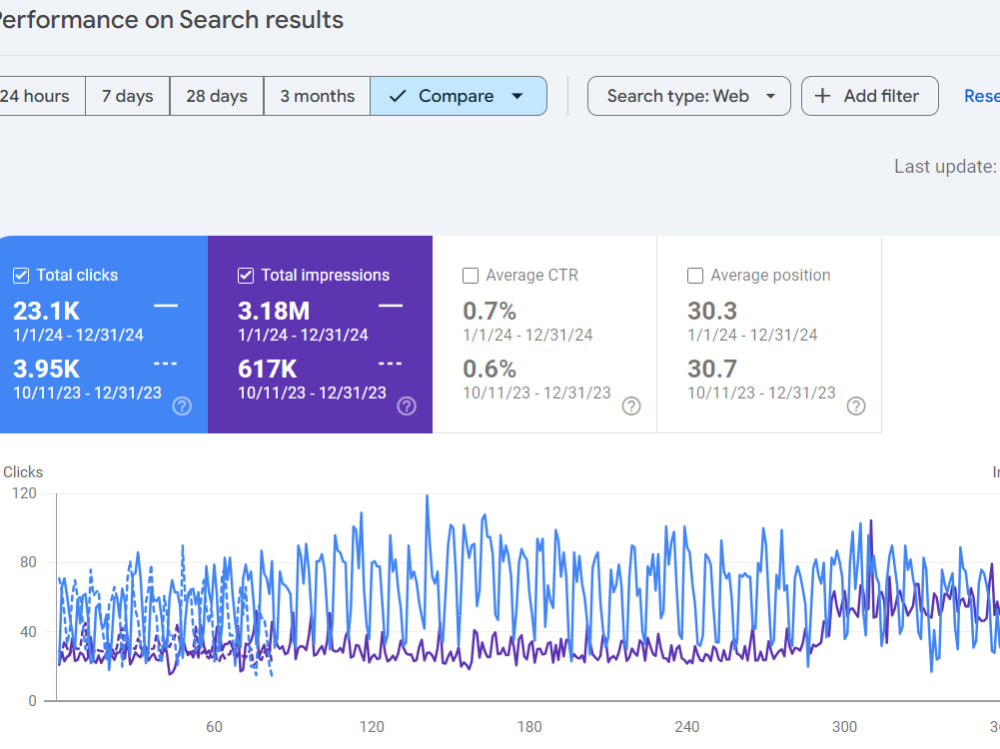Open help icon on Total clicks card
The width and height of the screenshot is (1000, 749).
pos(182,406)
